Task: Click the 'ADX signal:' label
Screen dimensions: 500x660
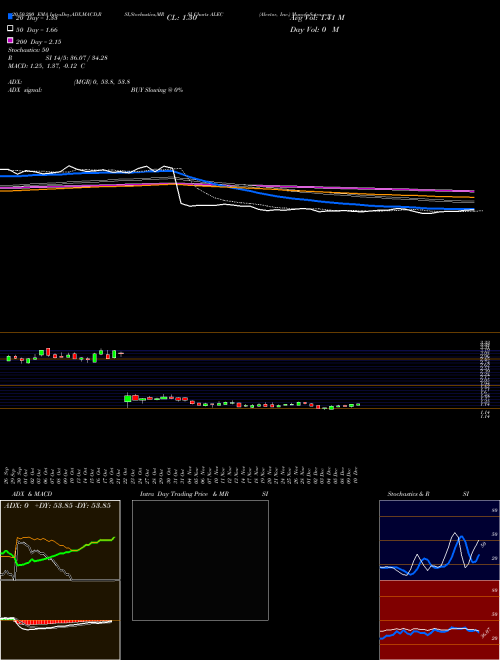Action: click(25, 90)
